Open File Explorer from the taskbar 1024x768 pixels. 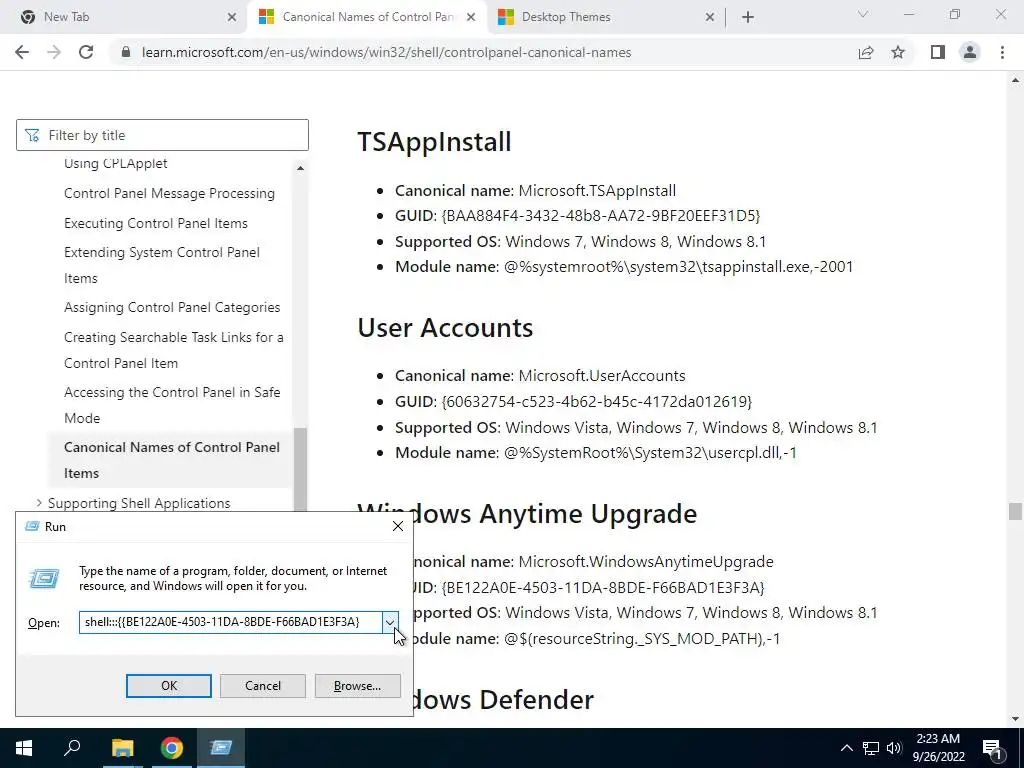coord(122,748)
